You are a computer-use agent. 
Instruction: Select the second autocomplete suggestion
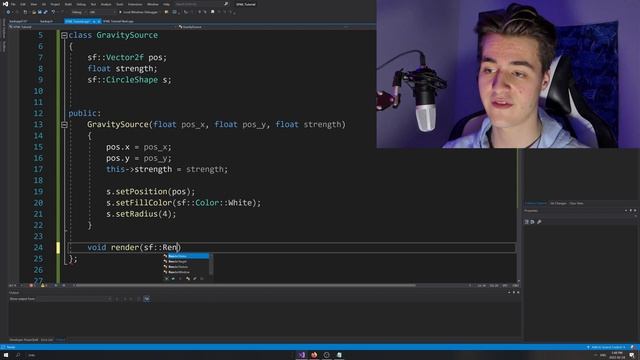[186, 261]
